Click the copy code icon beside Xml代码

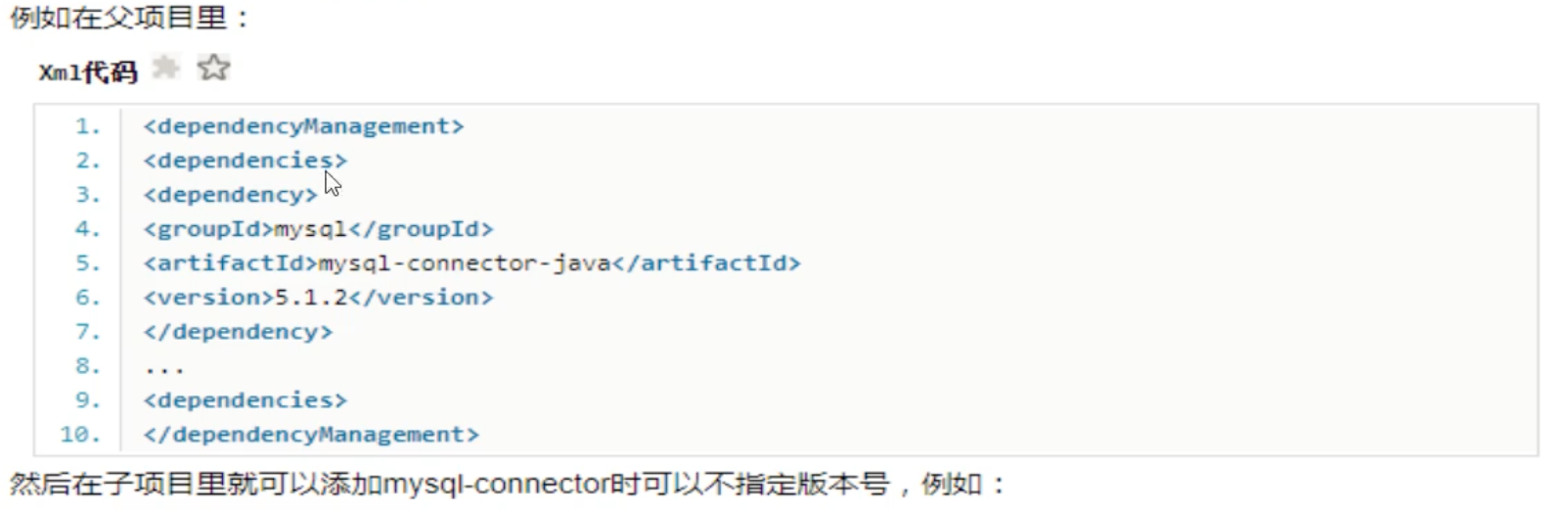(166, 68)
